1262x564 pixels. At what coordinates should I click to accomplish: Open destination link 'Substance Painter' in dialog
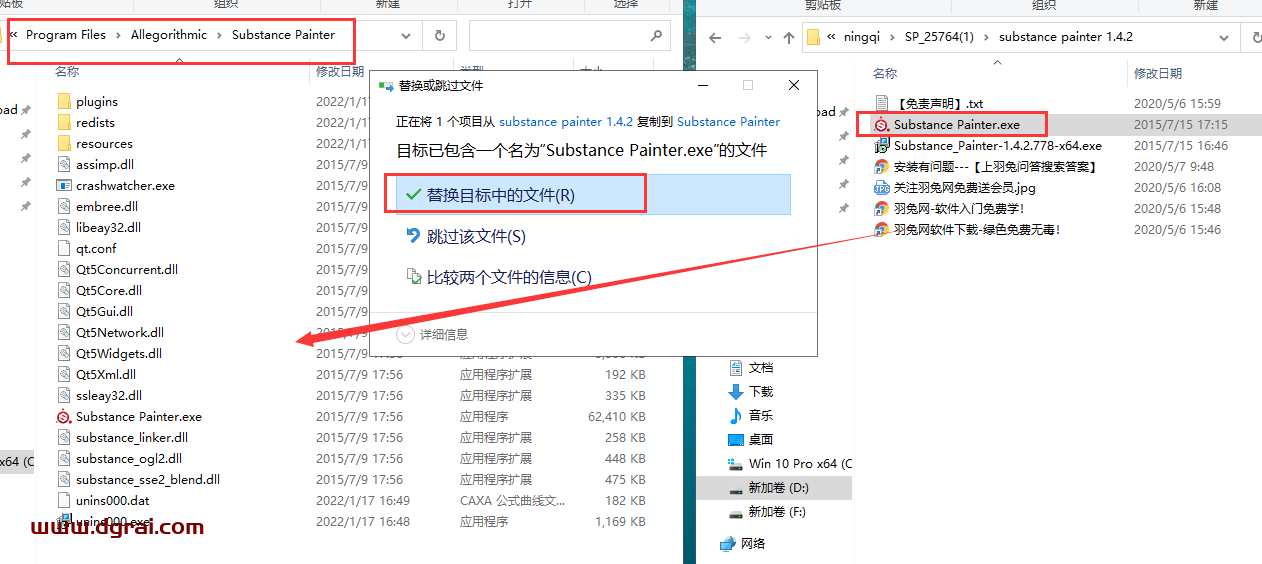tap(728, 121)
